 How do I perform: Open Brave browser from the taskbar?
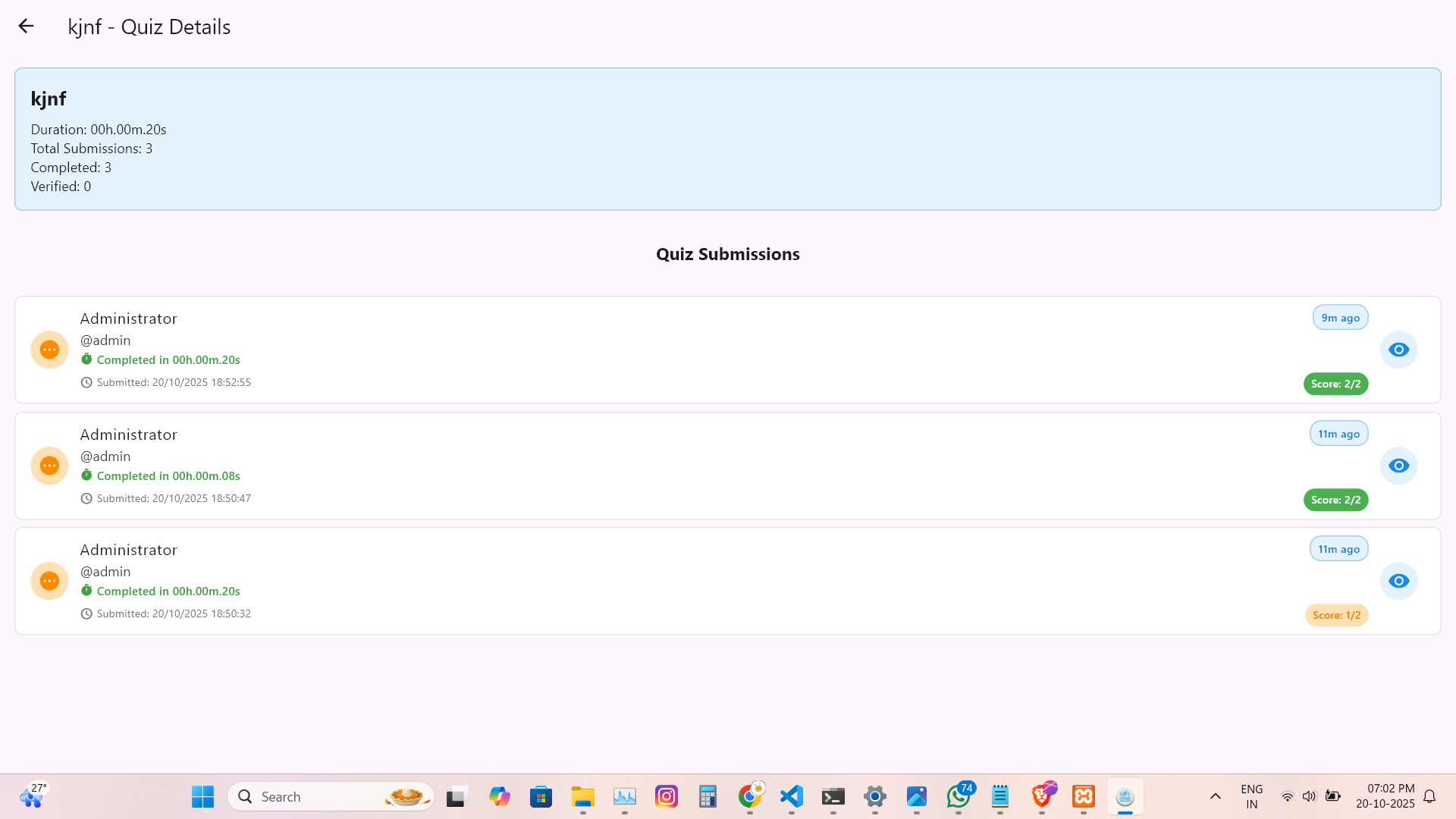pos(1041,796)
